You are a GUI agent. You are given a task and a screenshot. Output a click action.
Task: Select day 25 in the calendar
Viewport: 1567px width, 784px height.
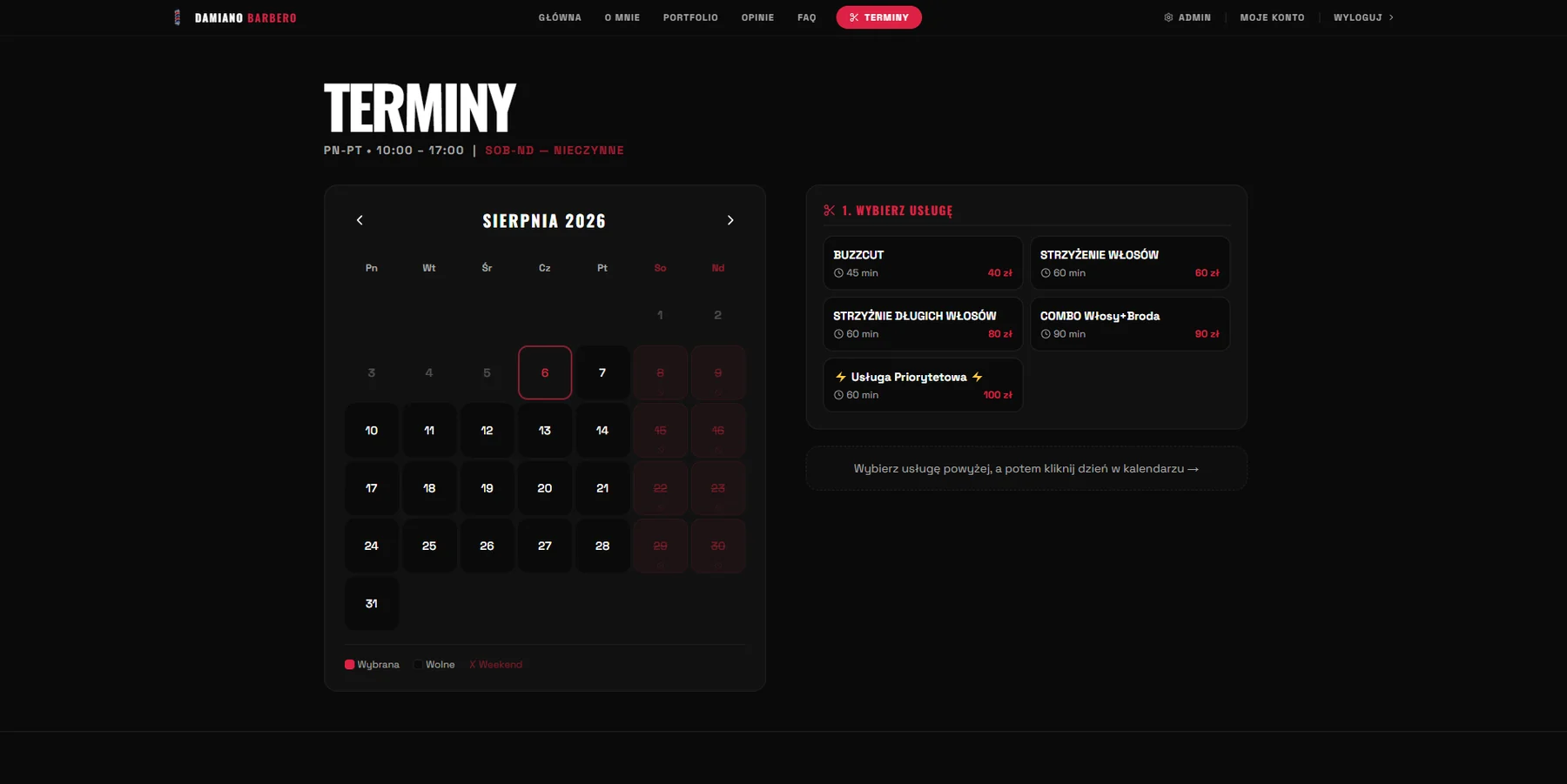pyautogui.click(x=429, y=546)
